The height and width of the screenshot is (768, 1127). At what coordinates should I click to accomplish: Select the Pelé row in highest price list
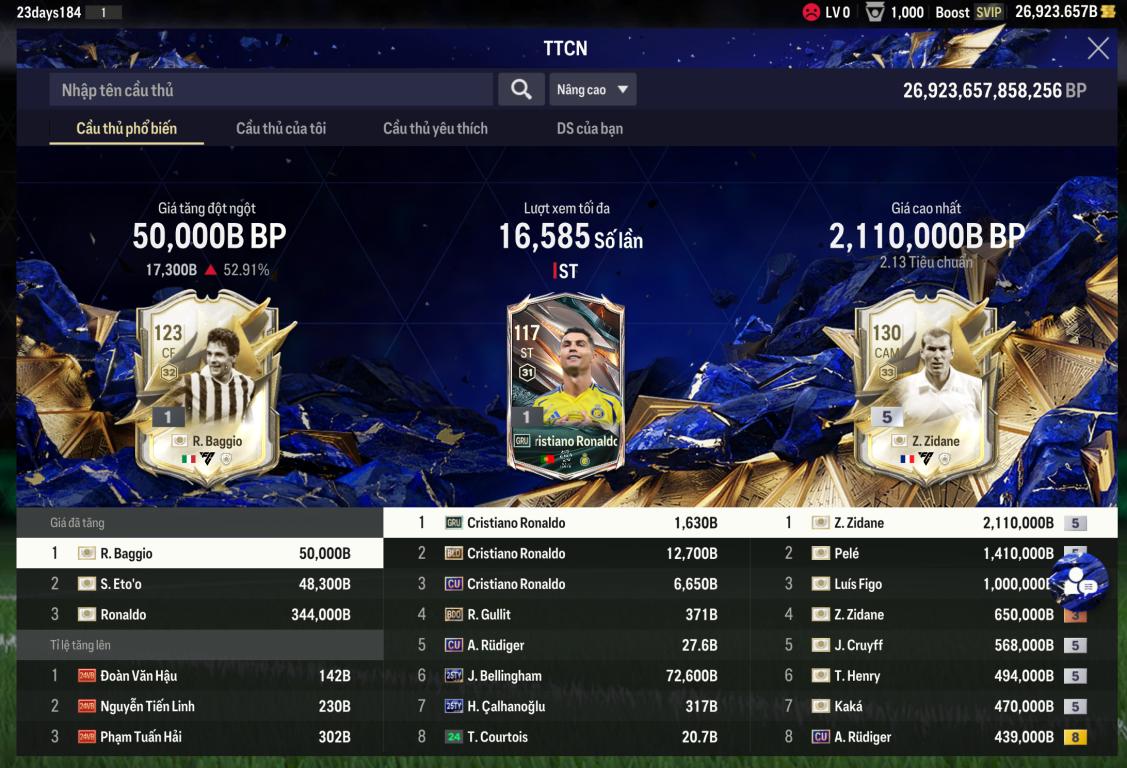pyautogui.click(x=934, y=553)
